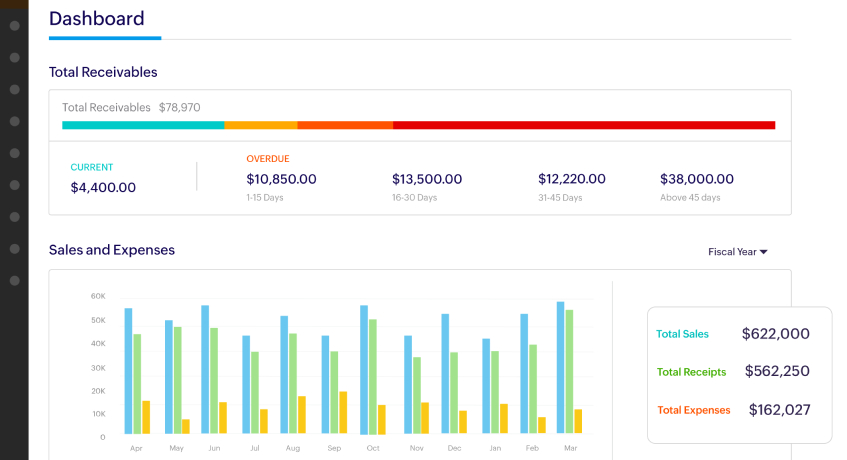Select the Total Expenses legend label
The width and height of the screenshot is (847, 460).
click(693, 410)
